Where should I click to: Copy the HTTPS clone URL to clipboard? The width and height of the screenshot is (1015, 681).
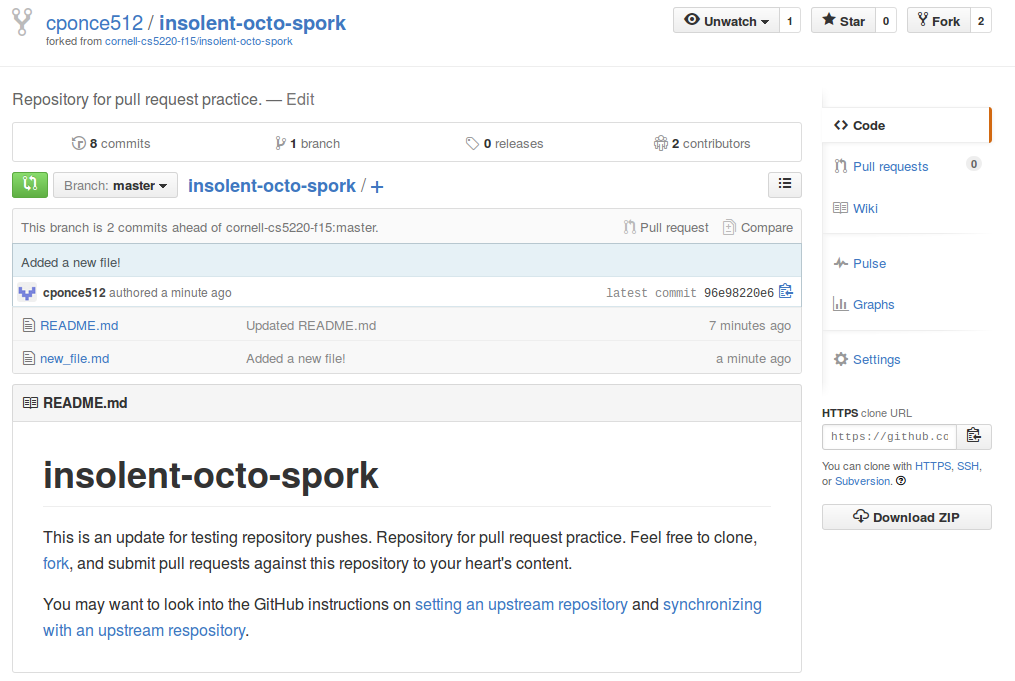coord(974,436)
